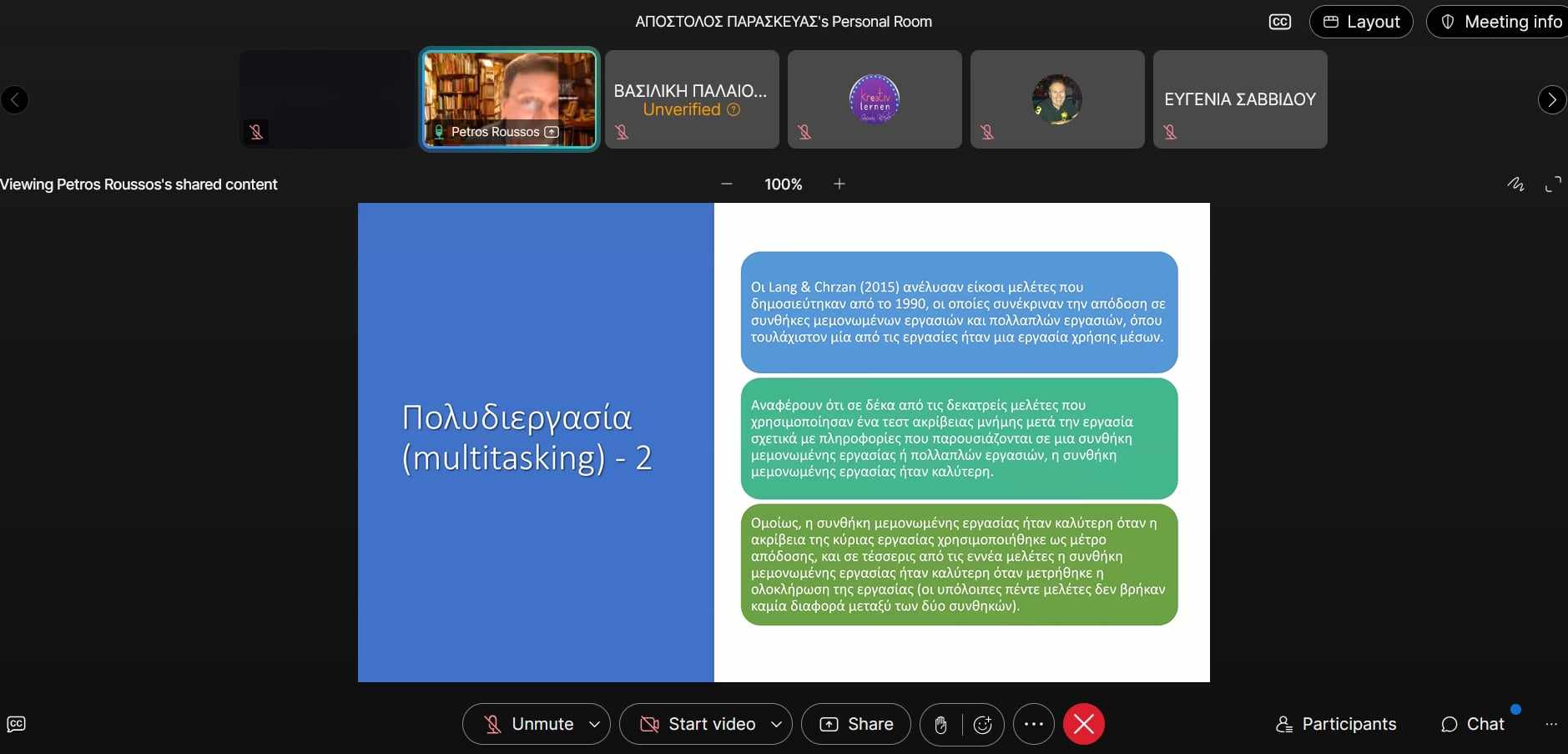
Task: Open the Participants panel
Action: coord(1336,724)
